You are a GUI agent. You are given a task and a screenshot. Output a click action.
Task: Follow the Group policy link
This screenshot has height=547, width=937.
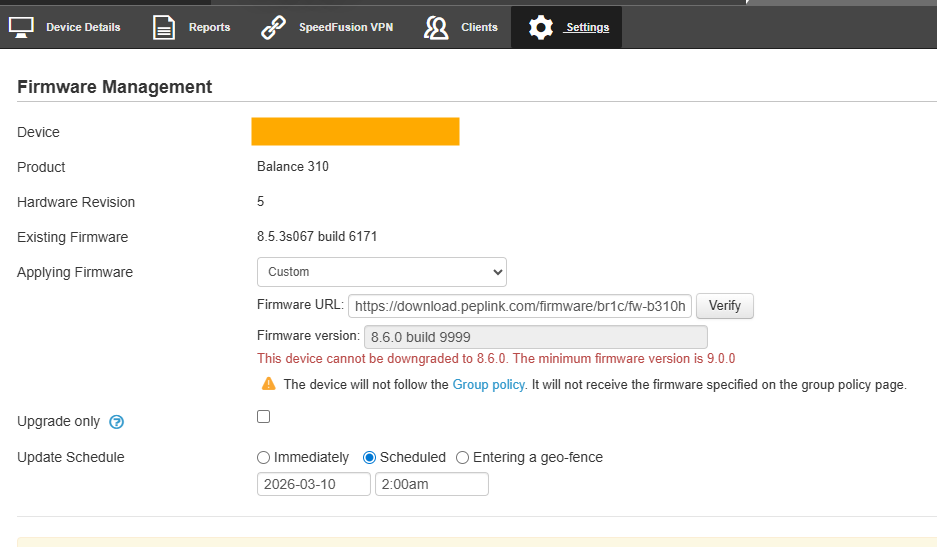488,385
